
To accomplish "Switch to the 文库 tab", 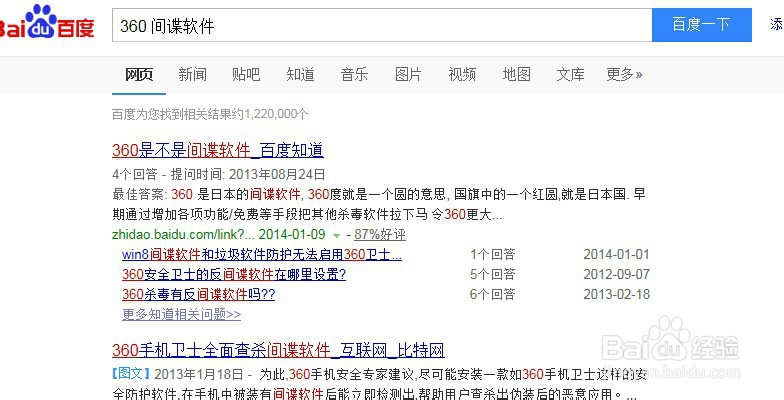I will tap(570, 74).
